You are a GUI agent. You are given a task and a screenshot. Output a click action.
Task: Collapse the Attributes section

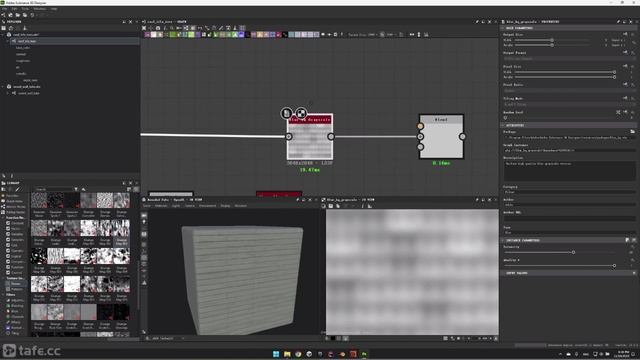[x=503, y=125]
